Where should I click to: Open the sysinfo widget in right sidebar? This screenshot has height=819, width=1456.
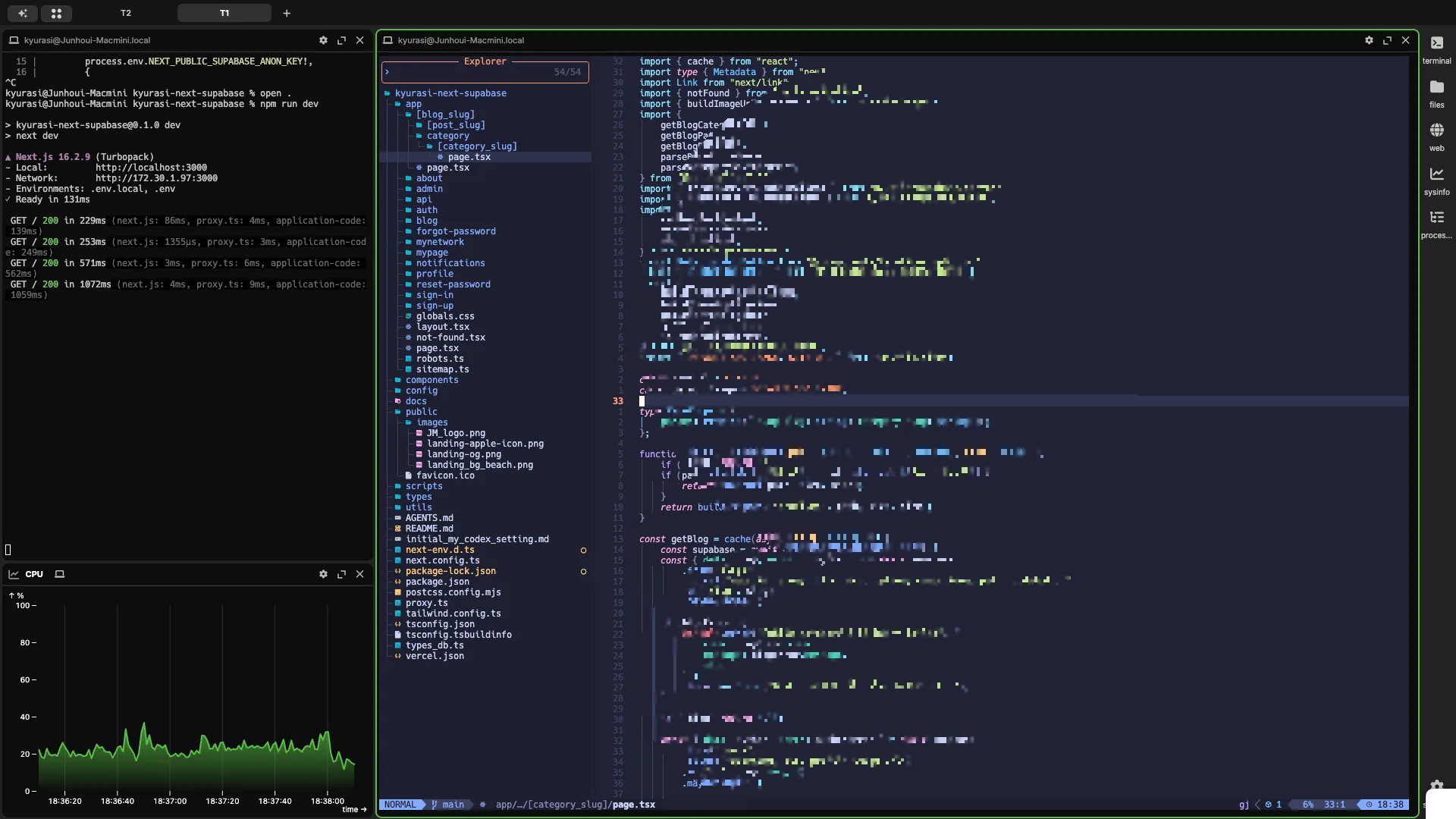pos(1436,181)
